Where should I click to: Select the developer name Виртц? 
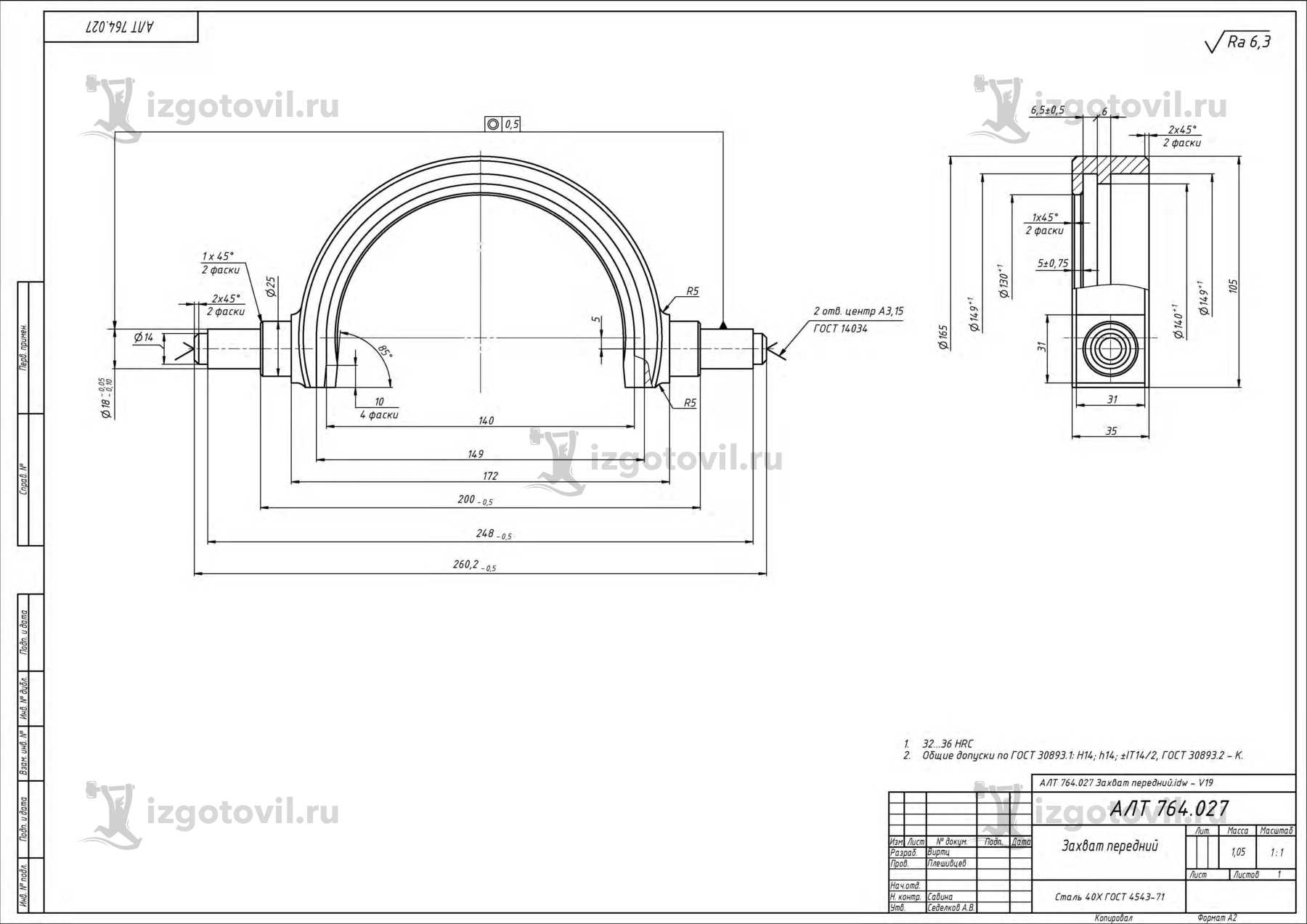click(938, 852)
